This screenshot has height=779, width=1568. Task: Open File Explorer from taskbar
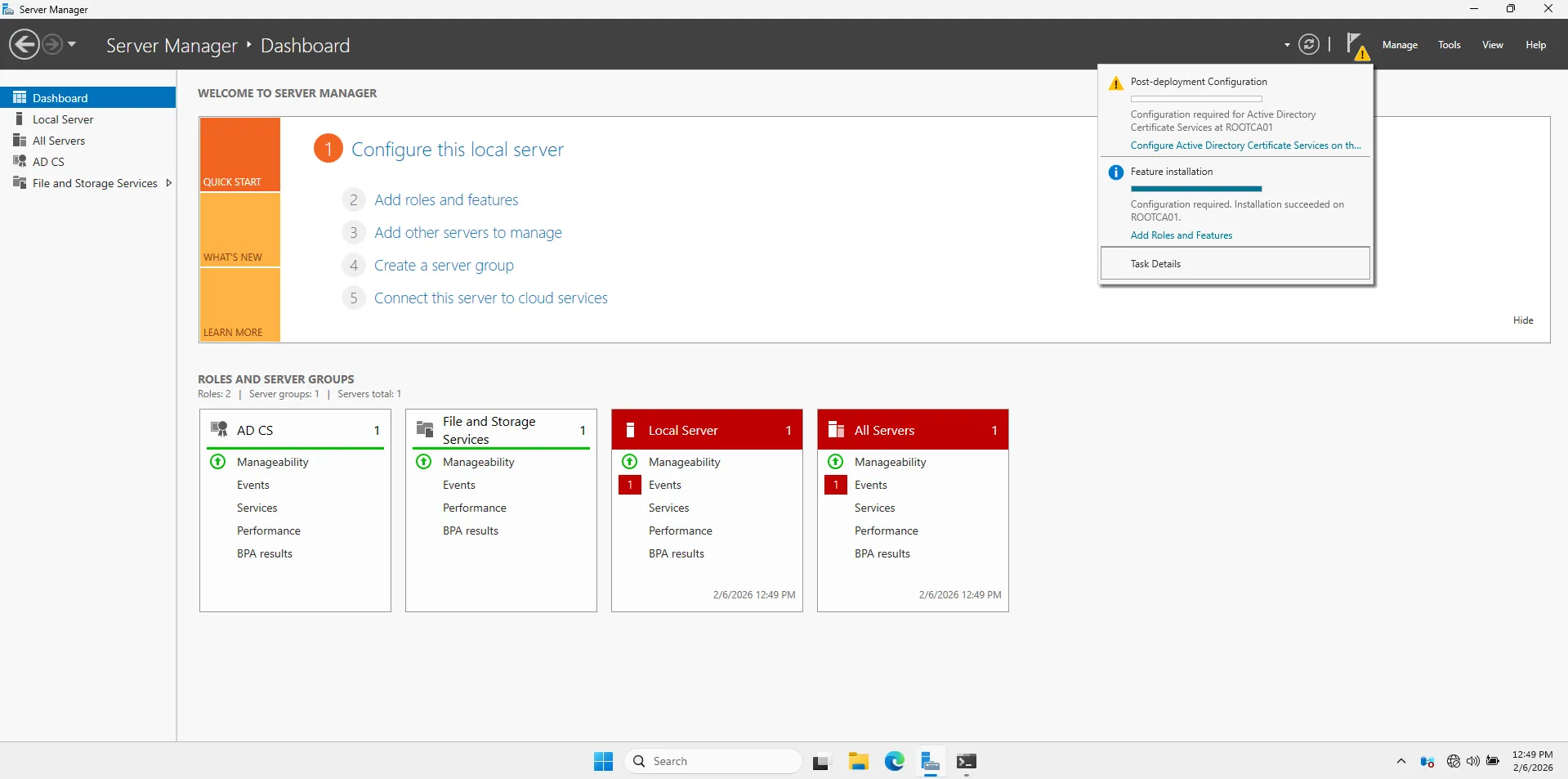(858, 761)
